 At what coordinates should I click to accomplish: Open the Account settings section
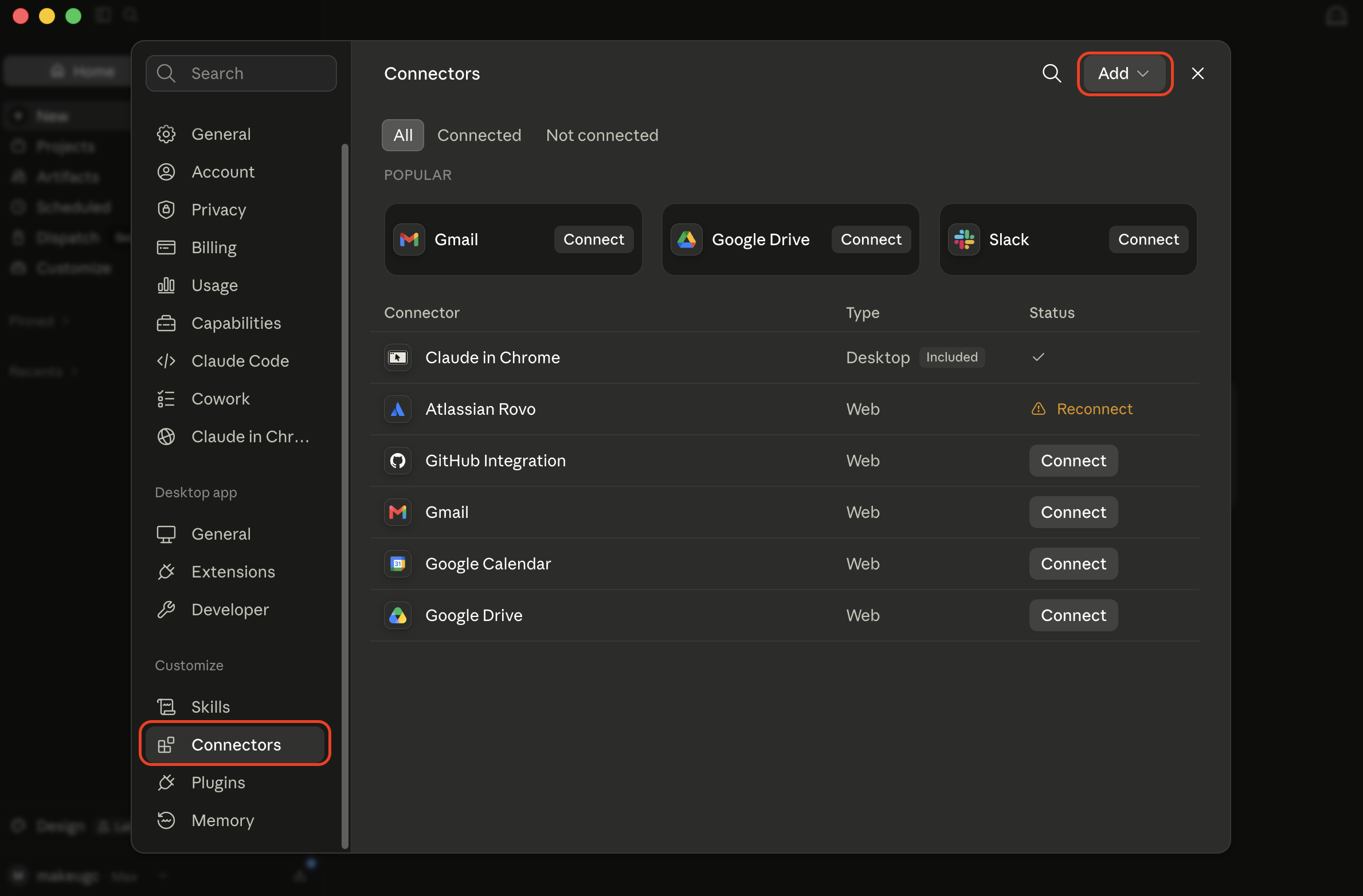point(235,172)
